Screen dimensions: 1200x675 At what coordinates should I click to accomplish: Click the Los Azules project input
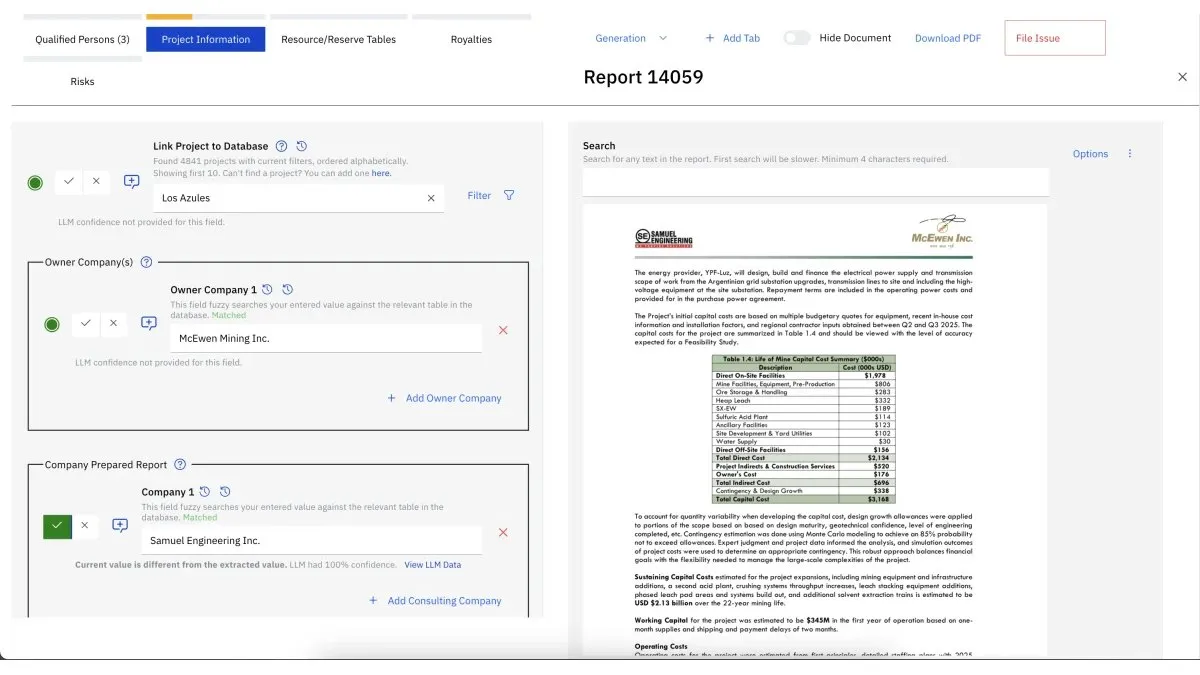[299, 198]
